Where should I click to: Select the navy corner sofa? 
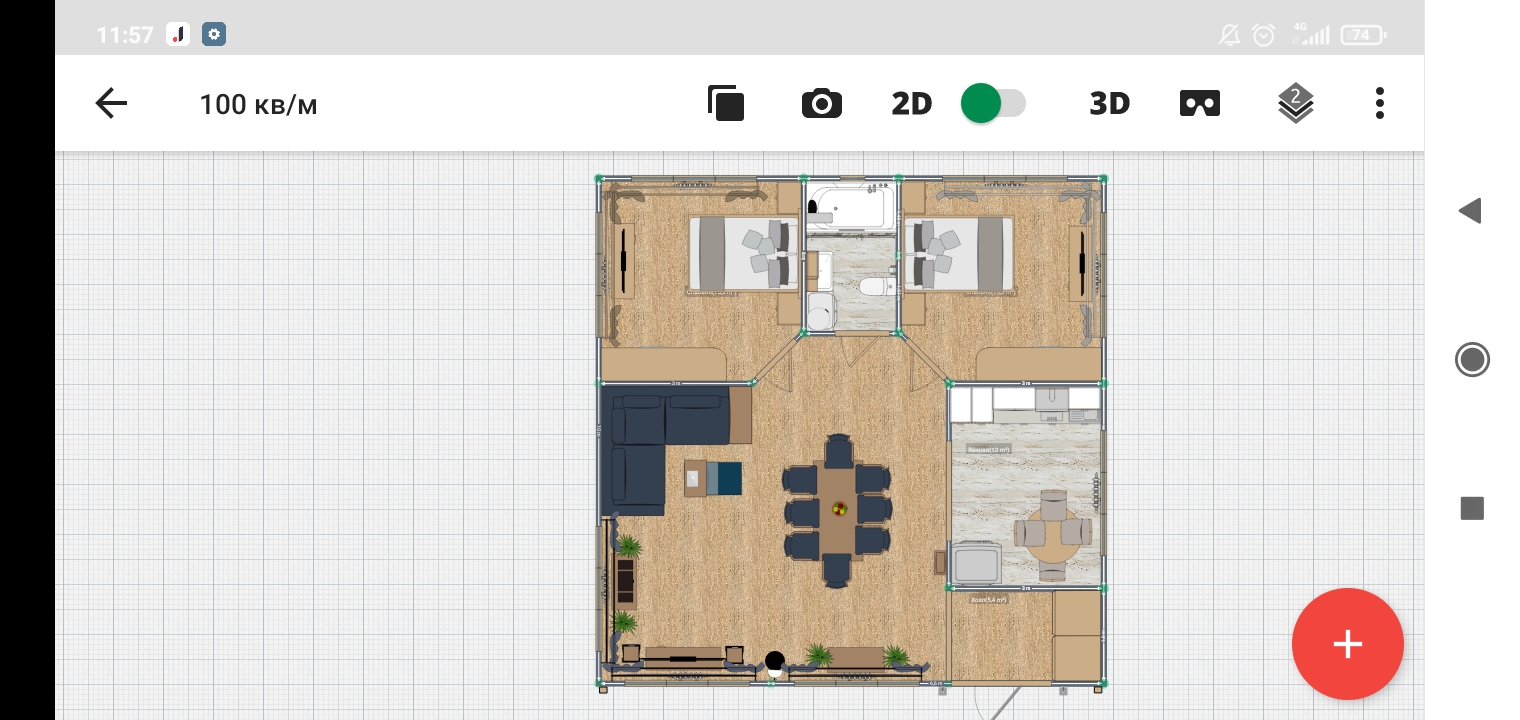[664, 453]
